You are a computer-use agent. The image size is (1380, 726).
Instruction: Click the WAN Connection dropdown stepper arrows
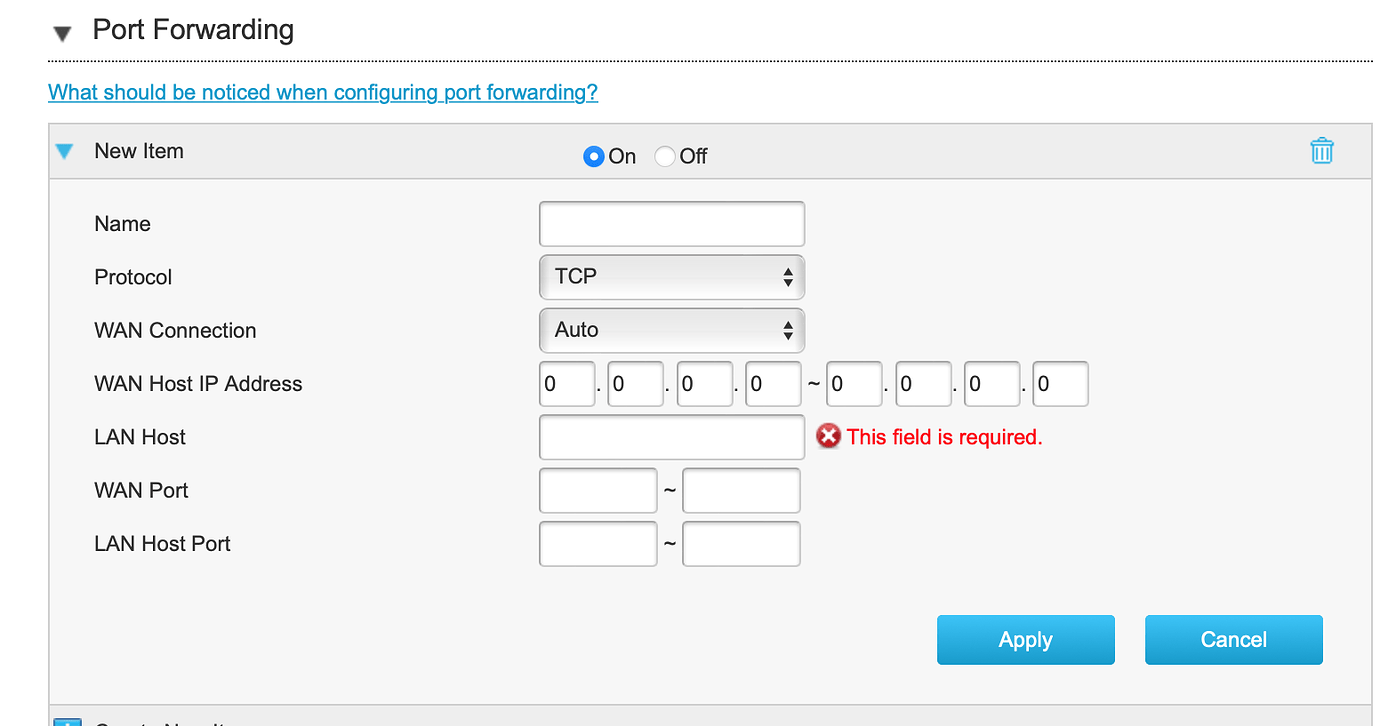click(790, 330)
